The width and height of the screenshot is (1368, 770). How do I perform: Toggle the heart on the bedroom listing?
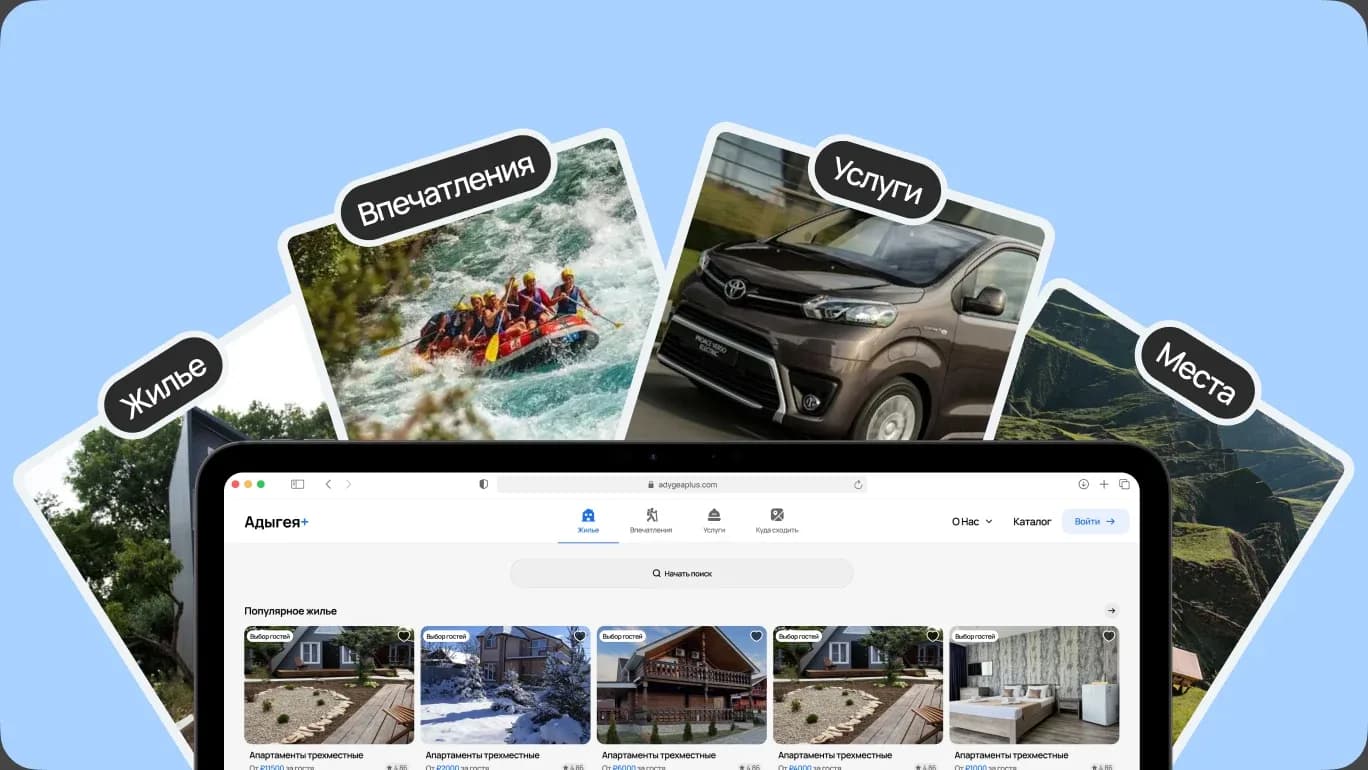pyautogui.click(x=1108, y=636)
